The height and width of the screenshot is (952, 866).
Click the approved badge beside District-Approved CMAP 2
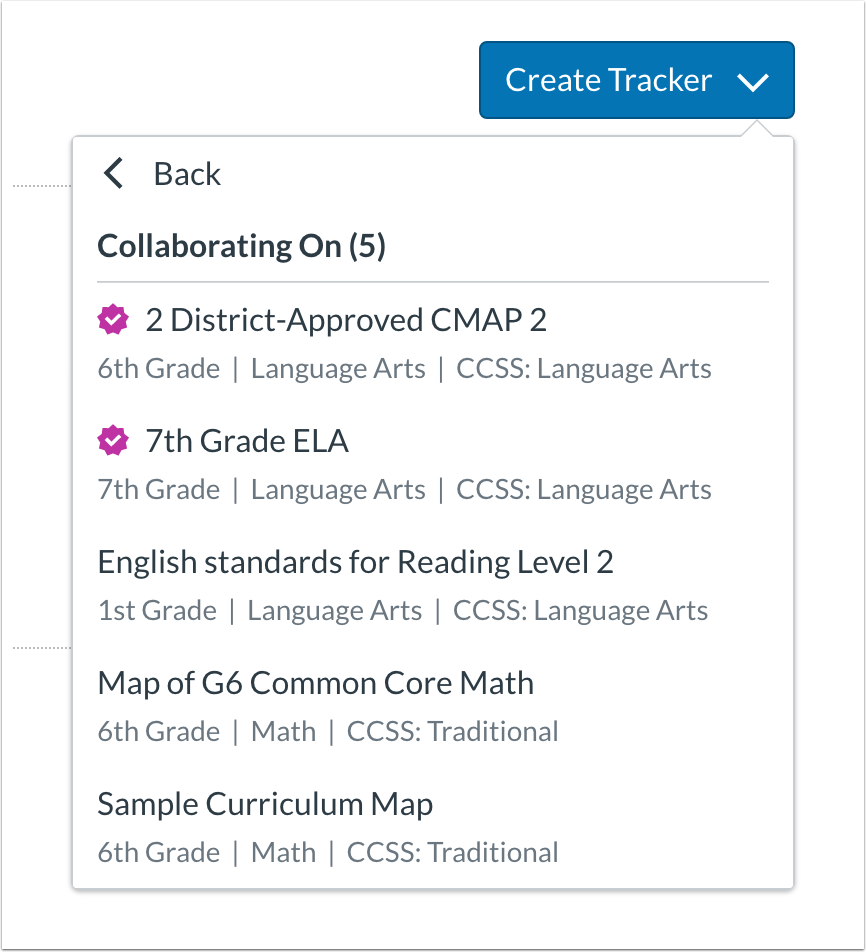click(113, 320)
